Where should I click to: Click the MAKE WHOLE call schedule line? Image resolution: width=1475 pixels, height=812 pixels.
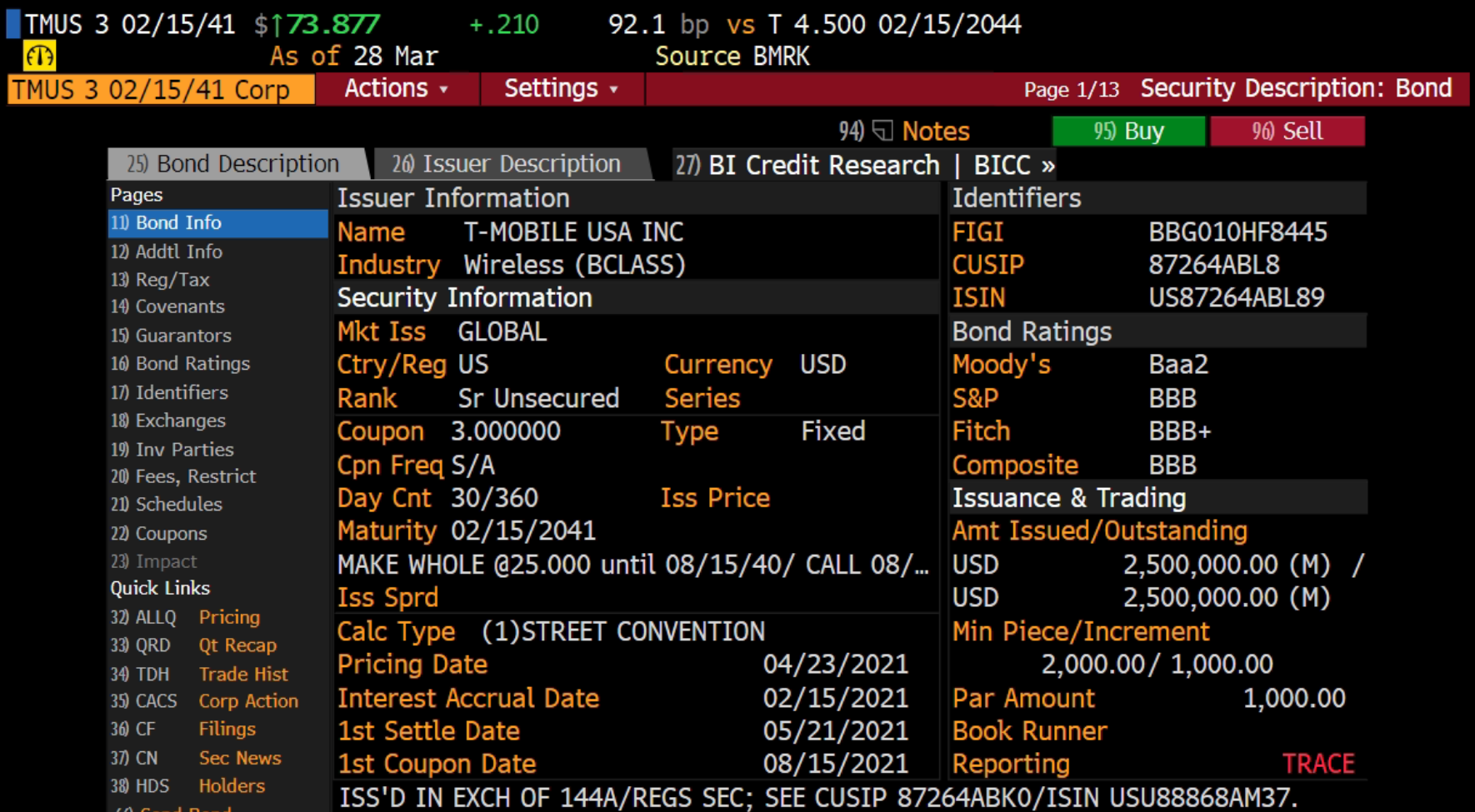coord(632,565)
